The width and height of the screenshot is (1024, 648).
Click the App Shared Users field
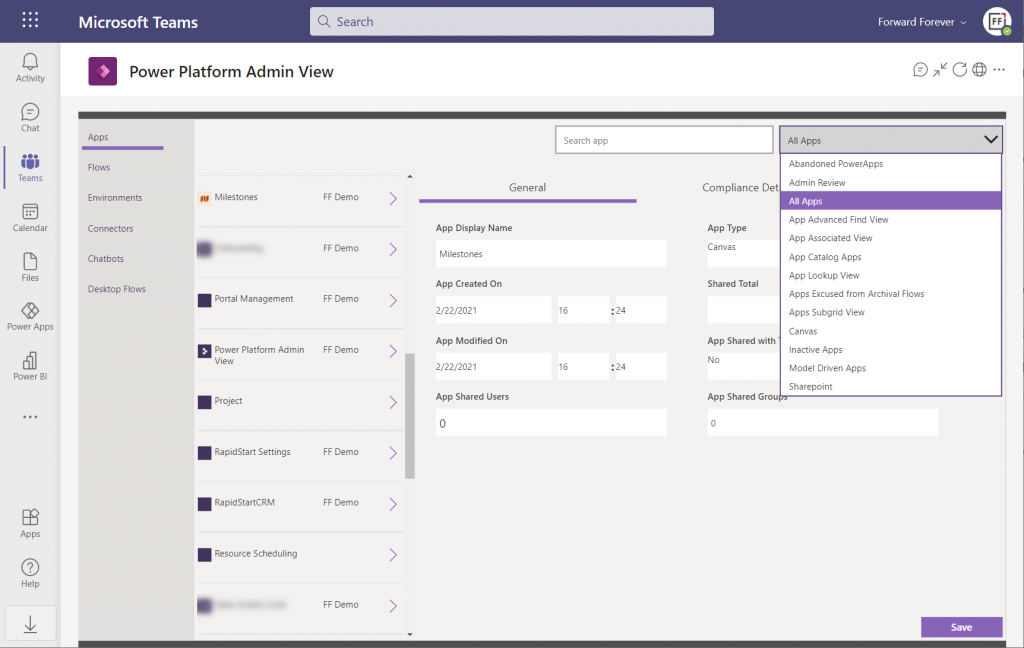(x=551, y=423)
